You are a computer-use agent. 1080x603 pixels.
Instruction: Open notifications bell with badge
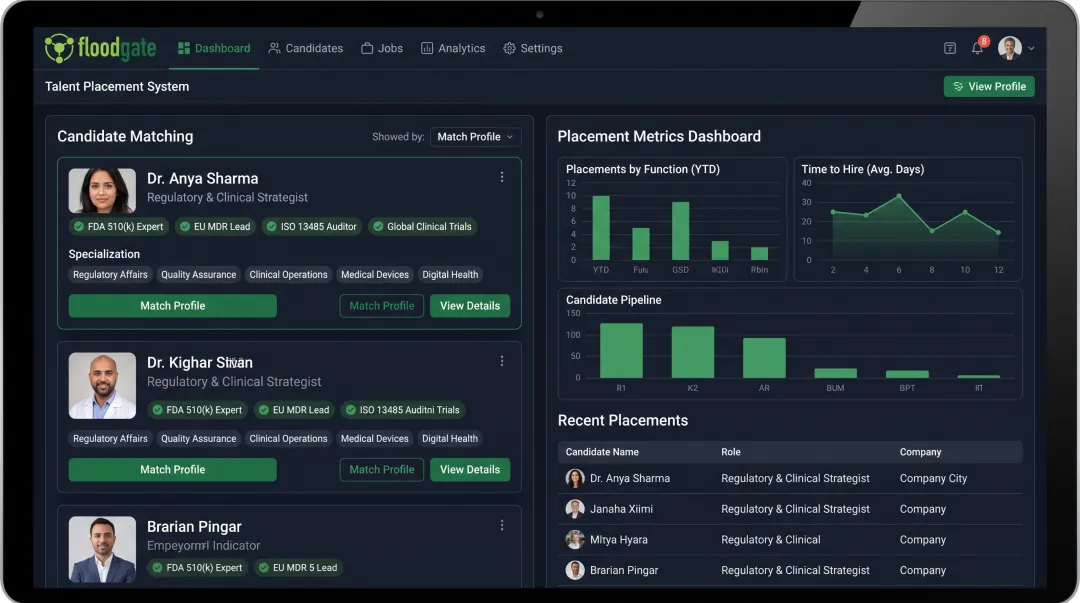pos(978,48)
